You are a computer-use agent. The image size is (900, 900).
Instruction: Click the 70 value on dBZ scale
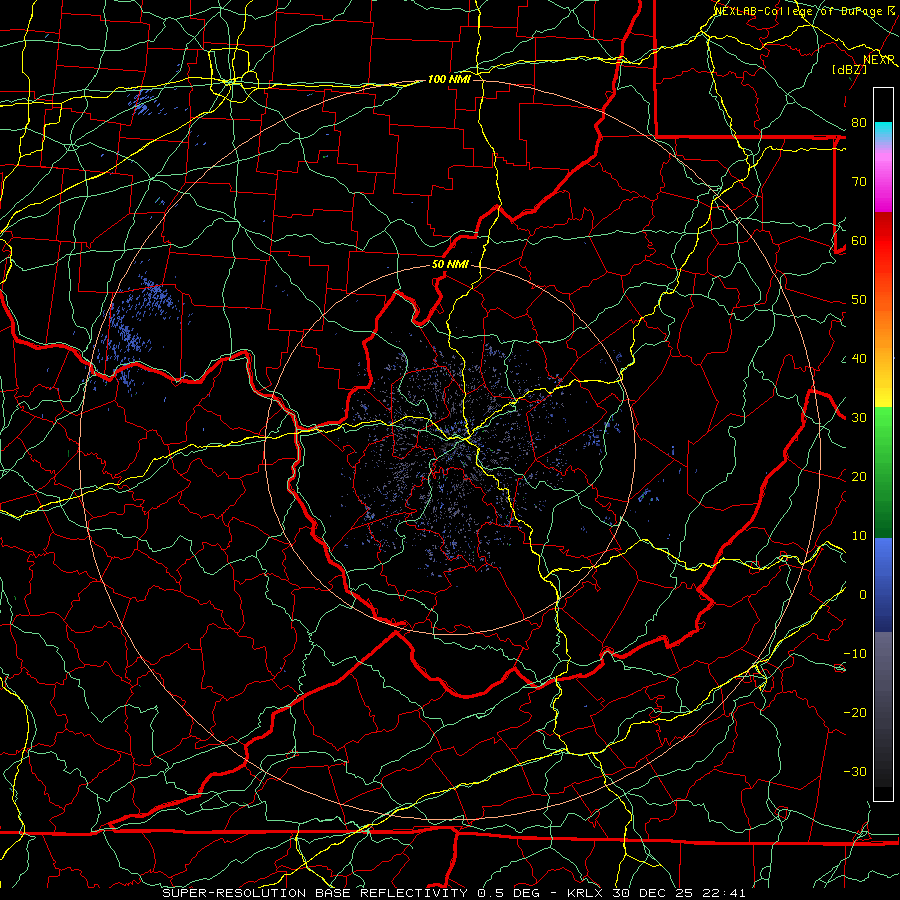pyautogui.click(x=859, y=182)
